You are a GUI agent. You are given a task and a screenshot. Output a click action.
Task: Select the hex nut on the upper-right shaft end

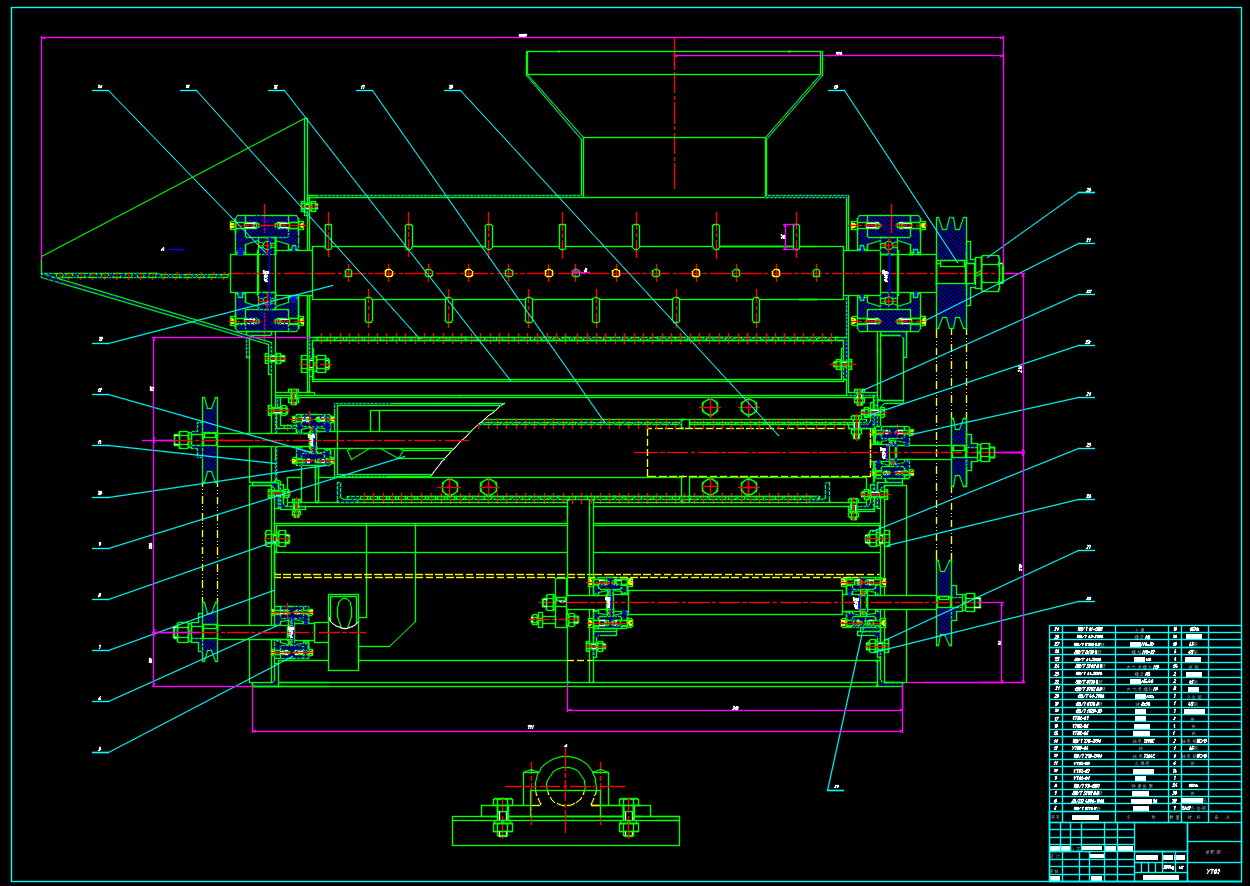tap(990, 272)
